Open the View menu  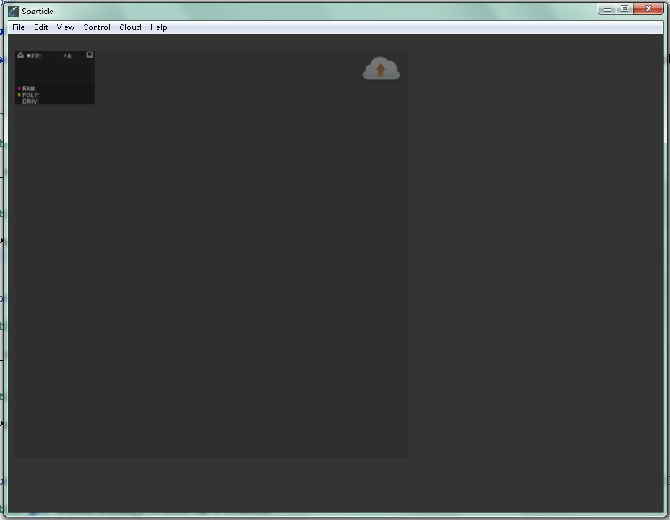coord(65,27)
